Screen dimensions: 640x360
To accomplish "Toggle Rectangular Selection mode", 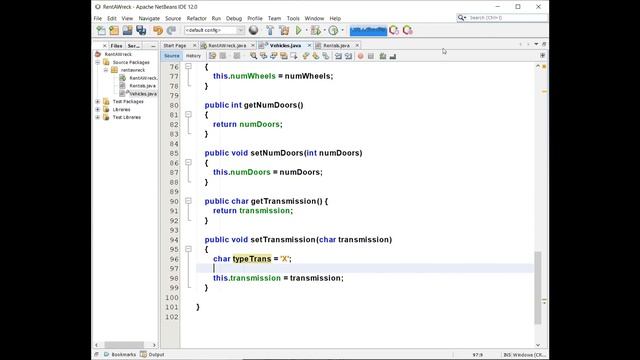I will click(293, 56).
